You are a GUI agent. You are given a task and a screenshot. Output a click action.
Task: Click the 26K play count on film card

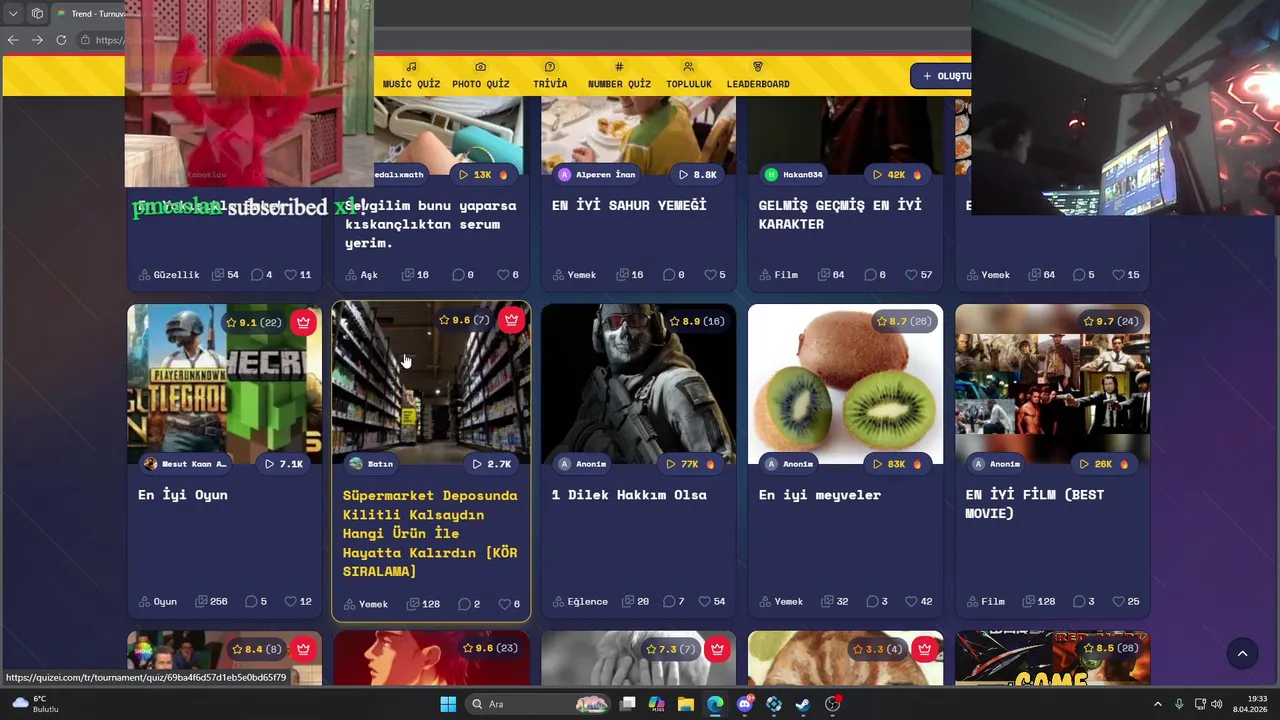[1105, 464]
